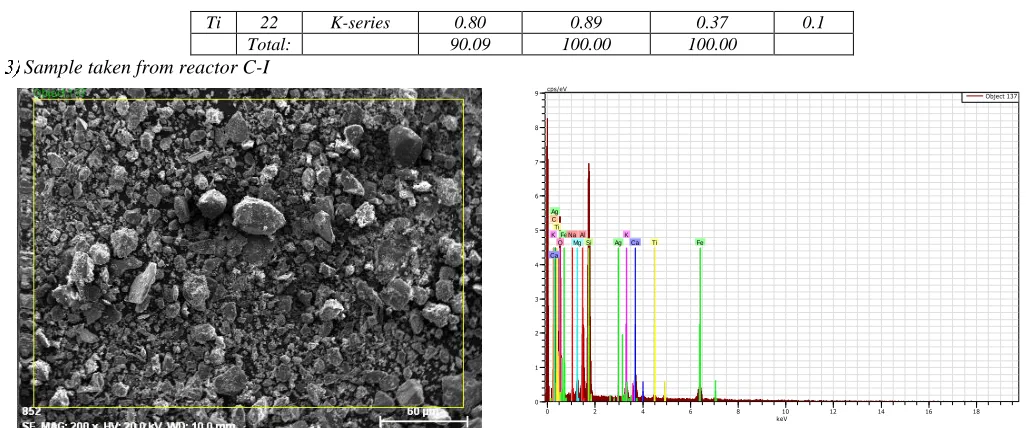Click the x-axis tick label "18"

(977, 411)
